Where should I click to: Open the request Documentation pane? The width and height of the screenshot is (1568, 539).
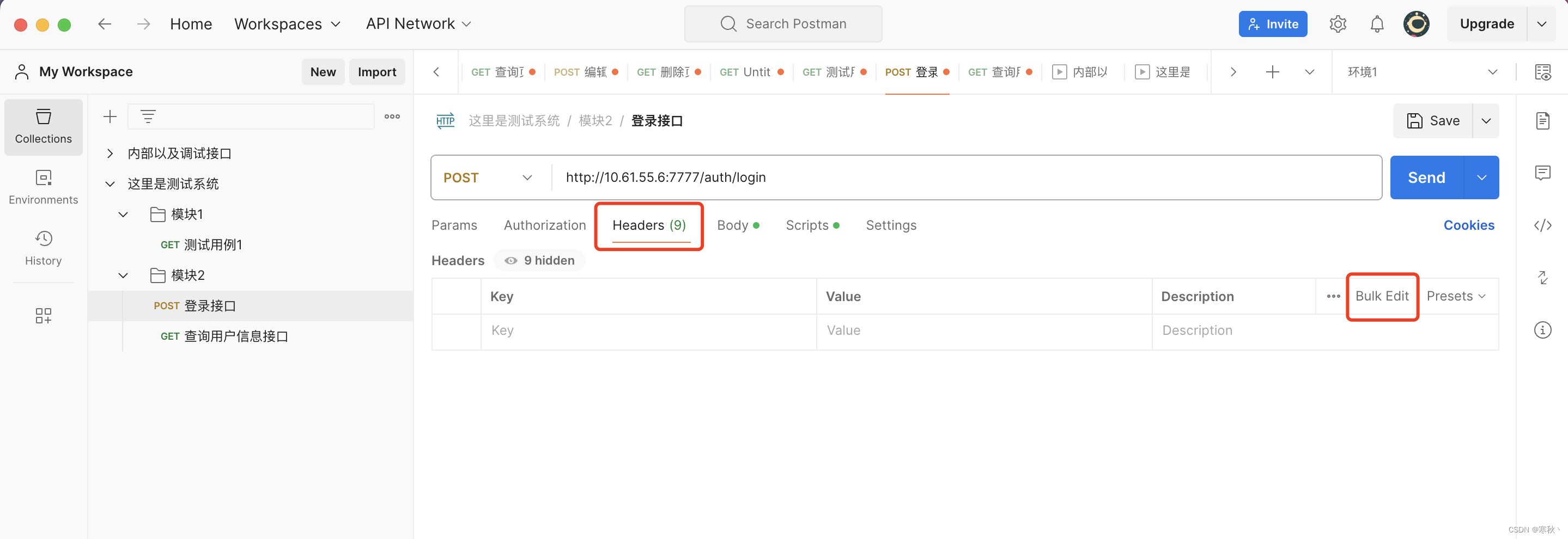(x=1544, y=120)
